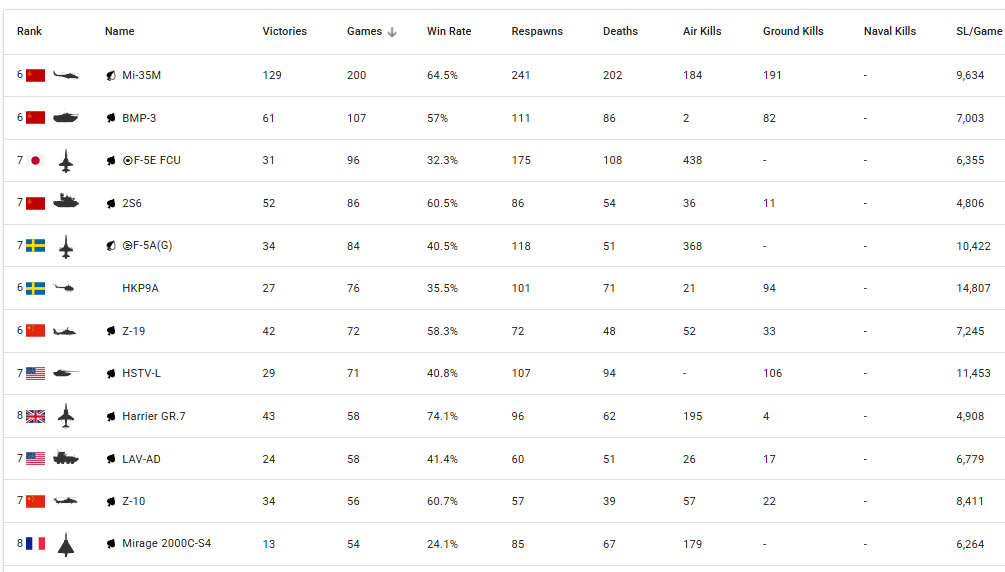The height and width of the screenshot is (572, 1005).
Task: Click the premium marker icon before Z-19
Action: click(x=112, y=331)
